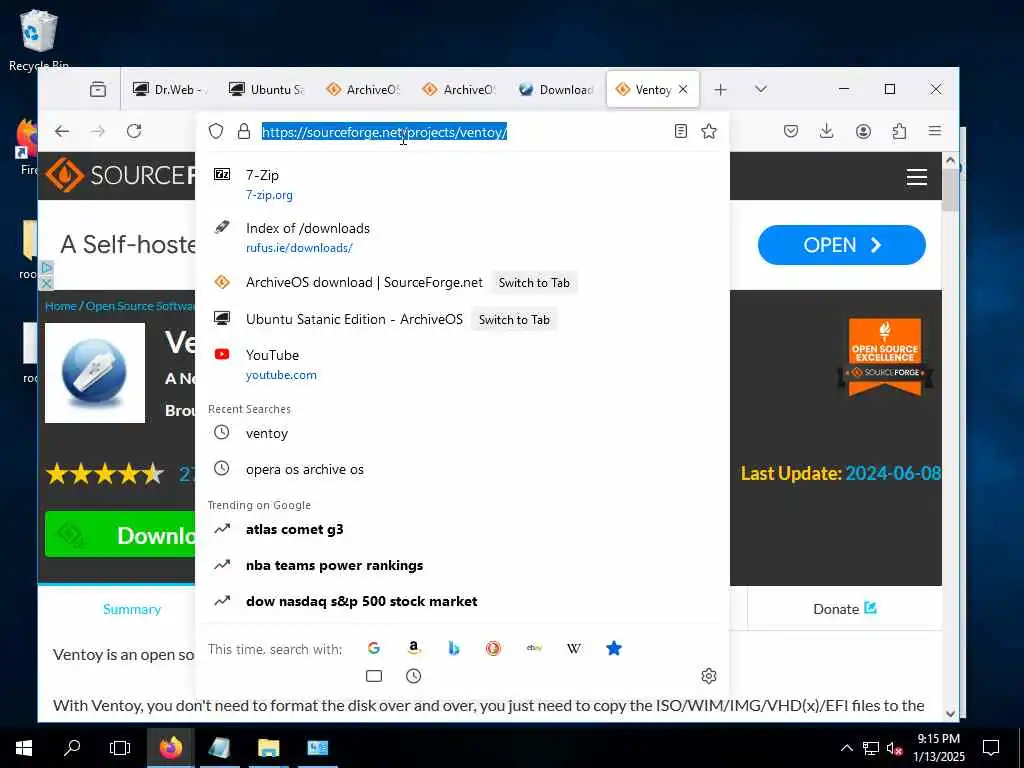
Task: Click Switch to Tab for Ubuntu Satanic Edition
Action: click(514, 319)
